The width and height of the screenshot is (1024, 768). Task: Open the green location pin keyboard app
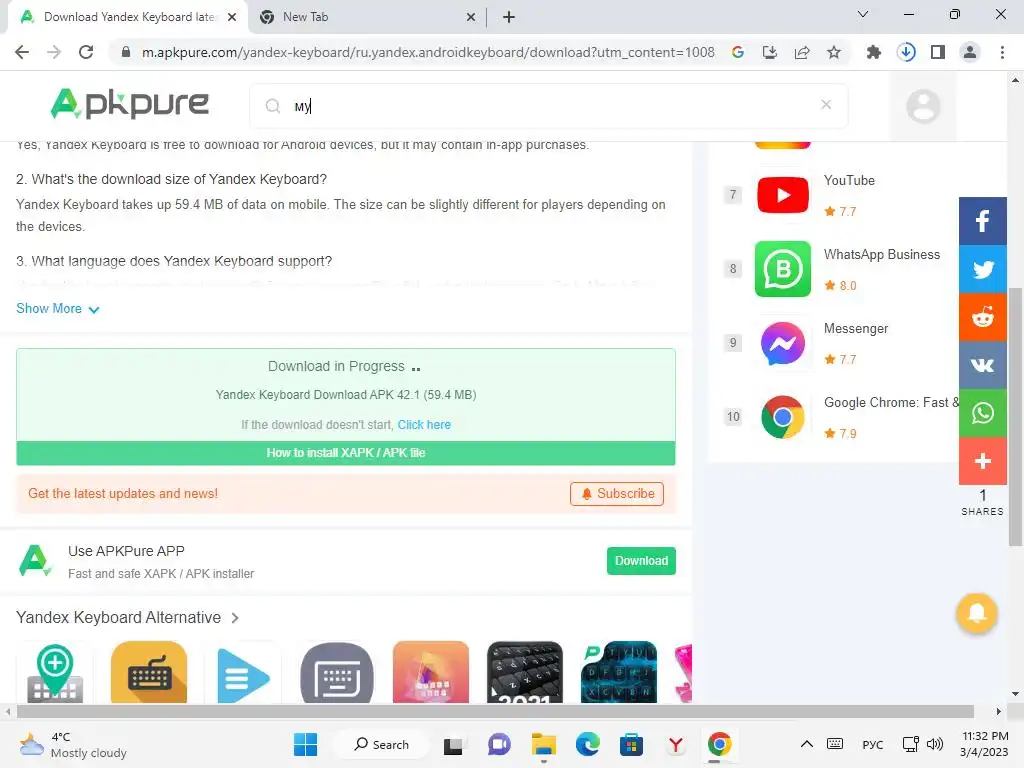(x=55, y=673)
